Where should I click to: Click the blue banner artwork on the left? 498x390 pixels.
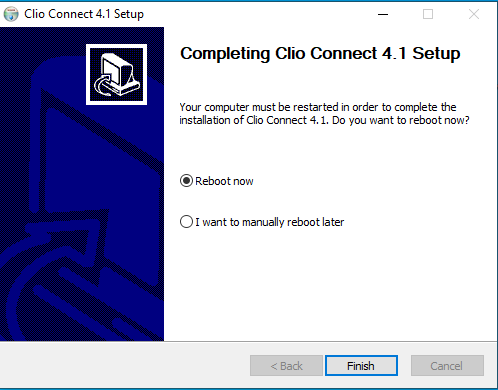click(x=82, y=184)
